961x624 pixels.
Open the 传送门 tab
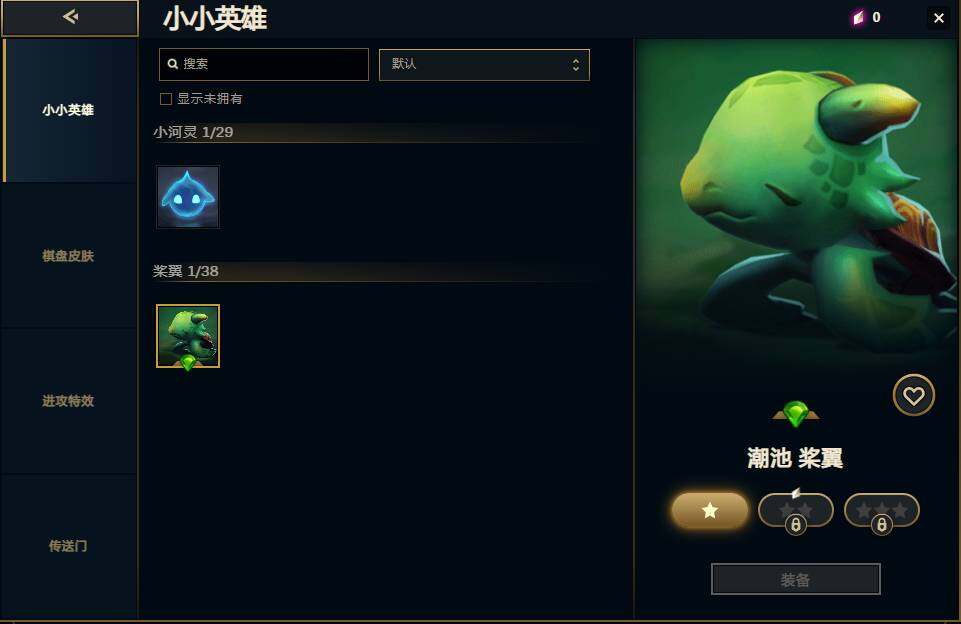(x=69, y=546)
